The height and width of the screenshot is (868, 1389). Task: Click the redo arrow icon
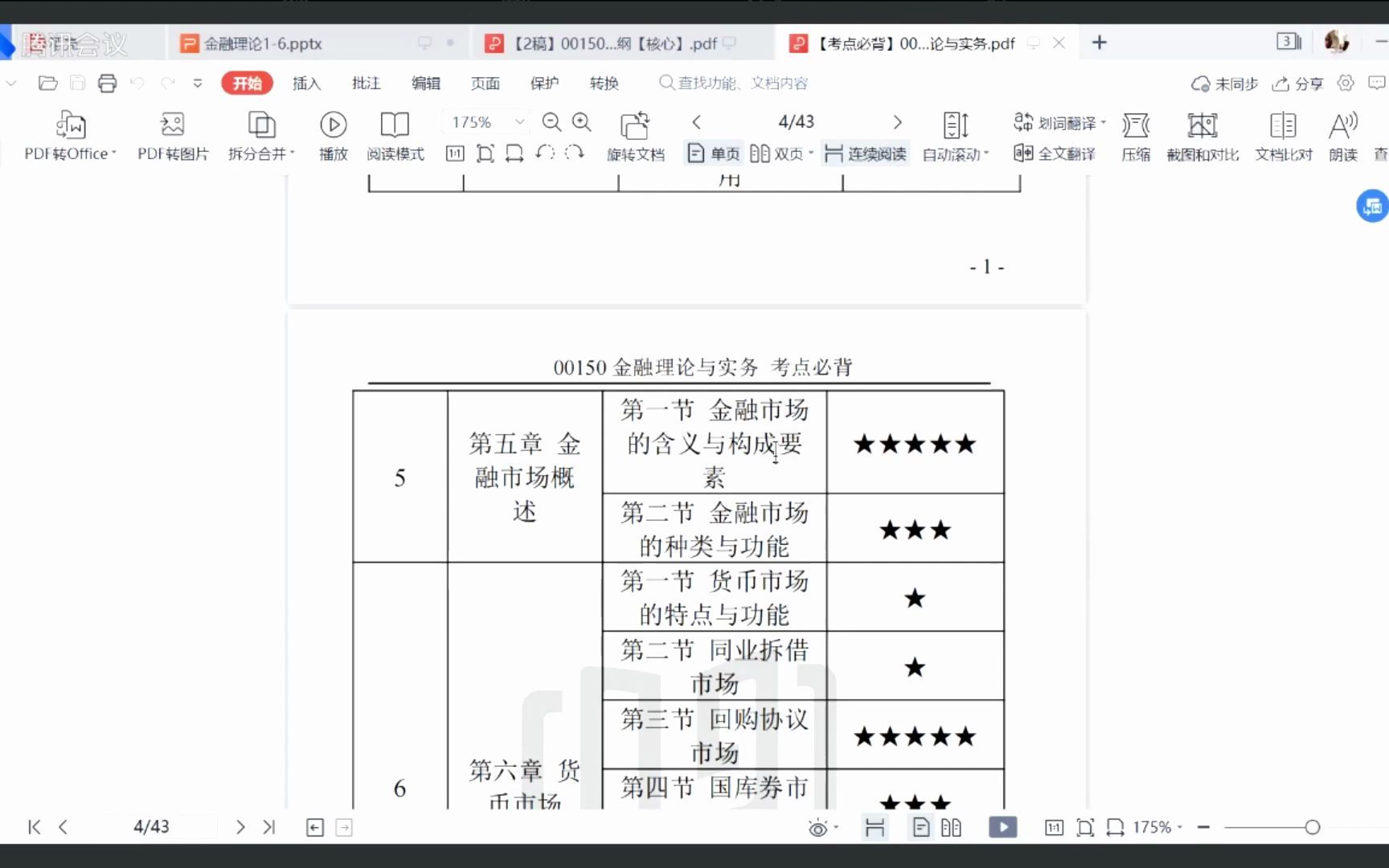tap(168, 83)
